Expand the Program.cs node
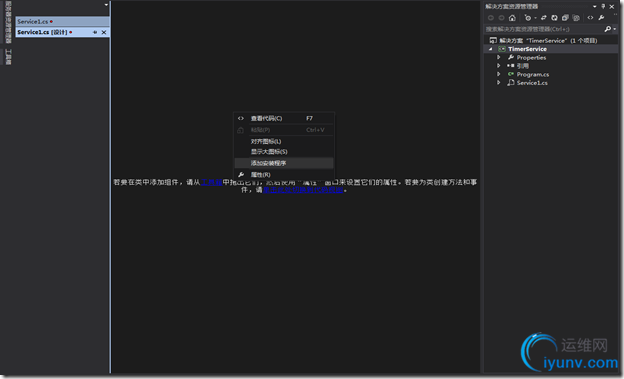Image resolution: width=624 pixels, height=379 pixels. 498,74
